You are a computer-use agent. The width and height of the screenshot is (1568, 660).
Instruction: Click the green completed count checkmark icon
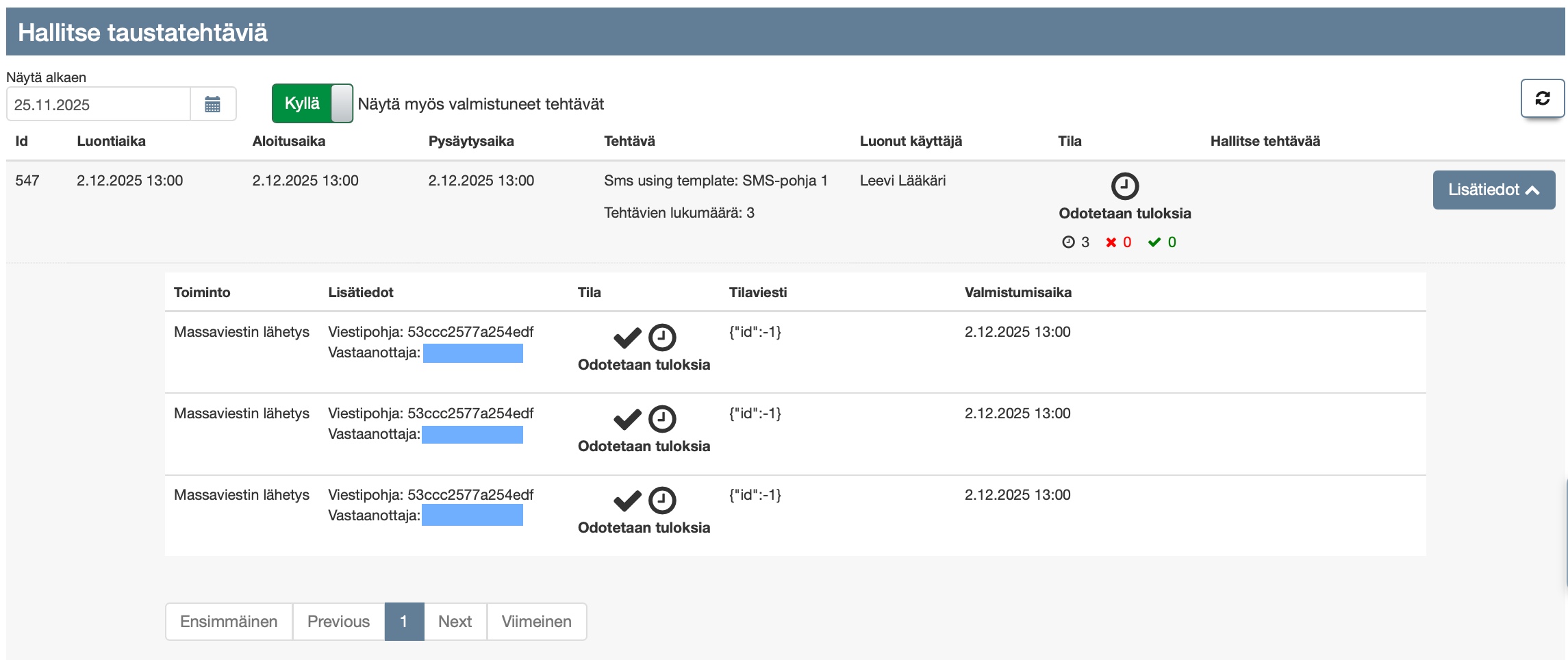(x=1154, y=242)
